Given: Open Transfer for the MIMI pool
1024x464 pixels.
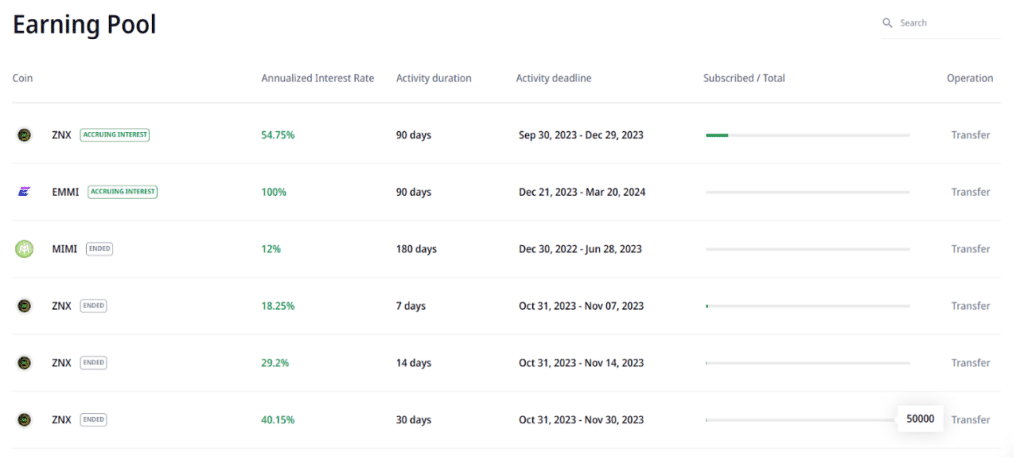Looking at the screenshot, I should point(970,249).
